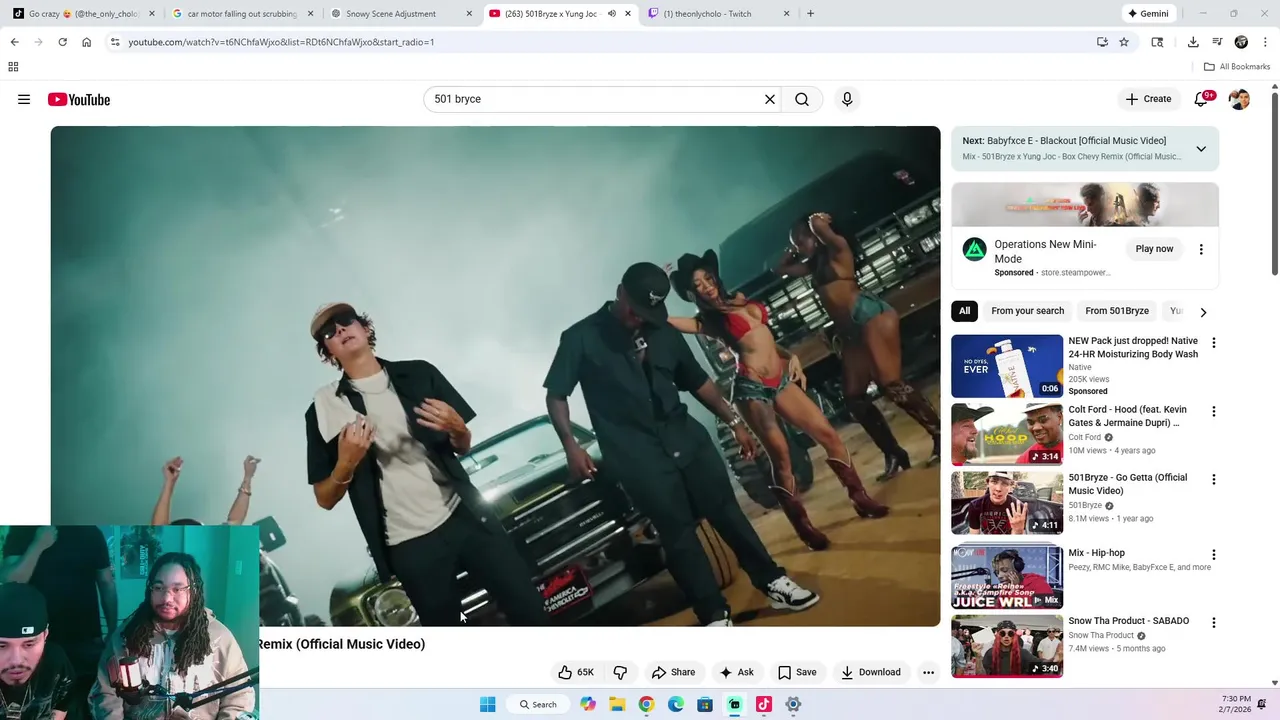Viewport: 1280px width, 720px height.
Task: Open All Bookmarks folder
Action: point(1237,67)
